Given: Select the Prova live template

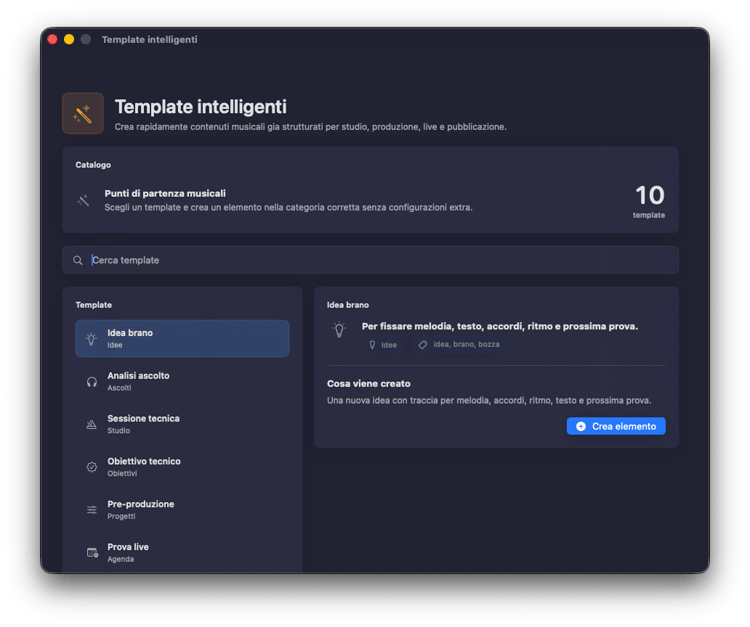Looking at the screenshot, I should point(182,553).
